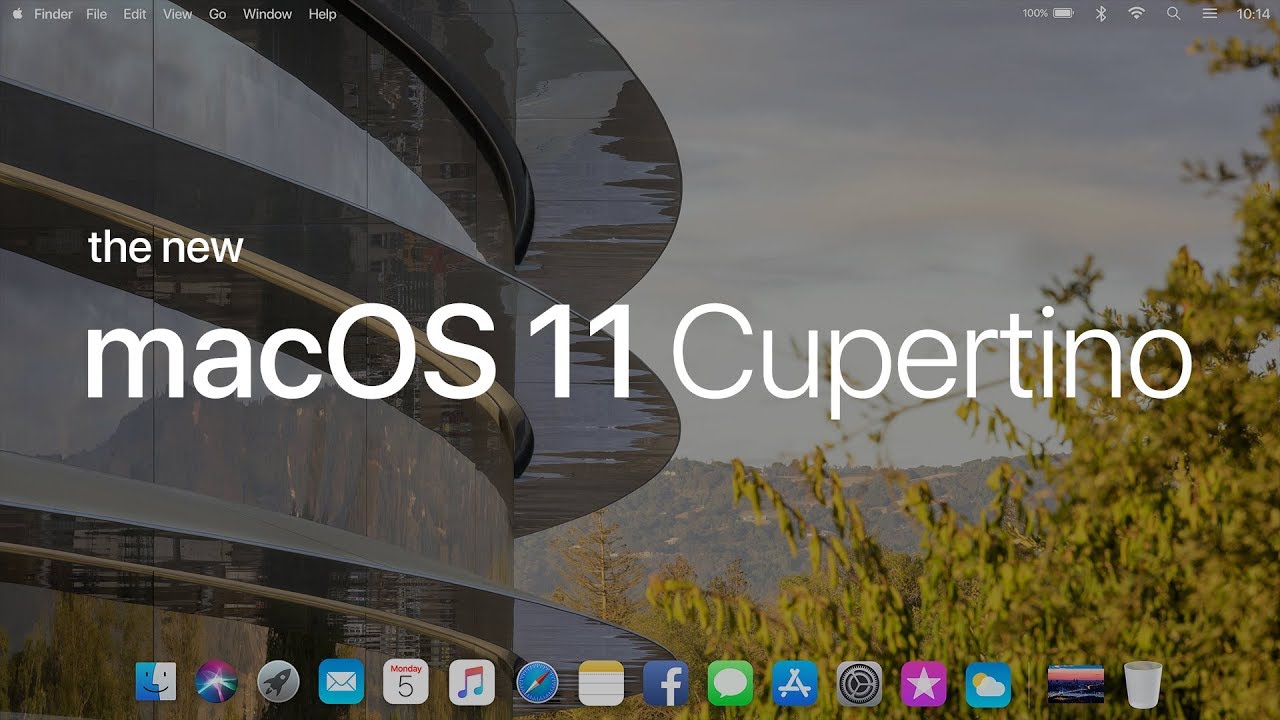Click the desktop picture thumbnail in dock

(1075, 683)
